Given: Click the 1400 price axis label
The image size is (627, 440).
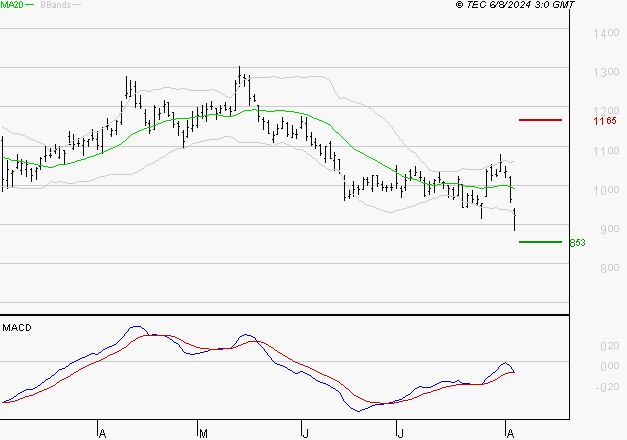Looking at the screenshot, I should click(606, 33).
